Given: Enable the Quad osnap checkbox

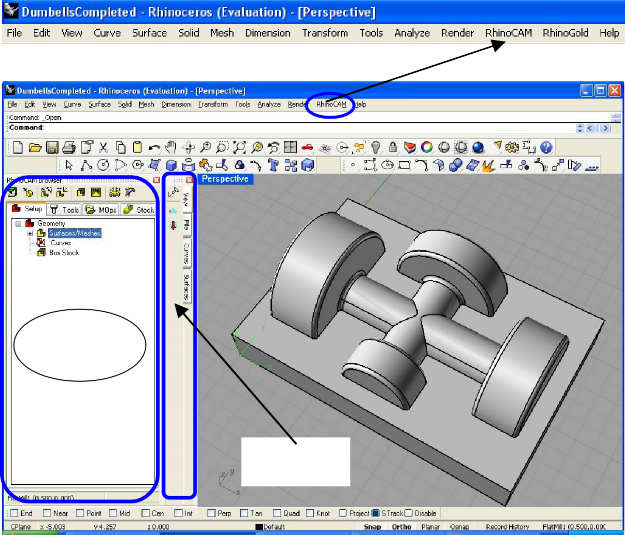Looking at the screenshot, I should pyautogui.click(x=277, y=513).
